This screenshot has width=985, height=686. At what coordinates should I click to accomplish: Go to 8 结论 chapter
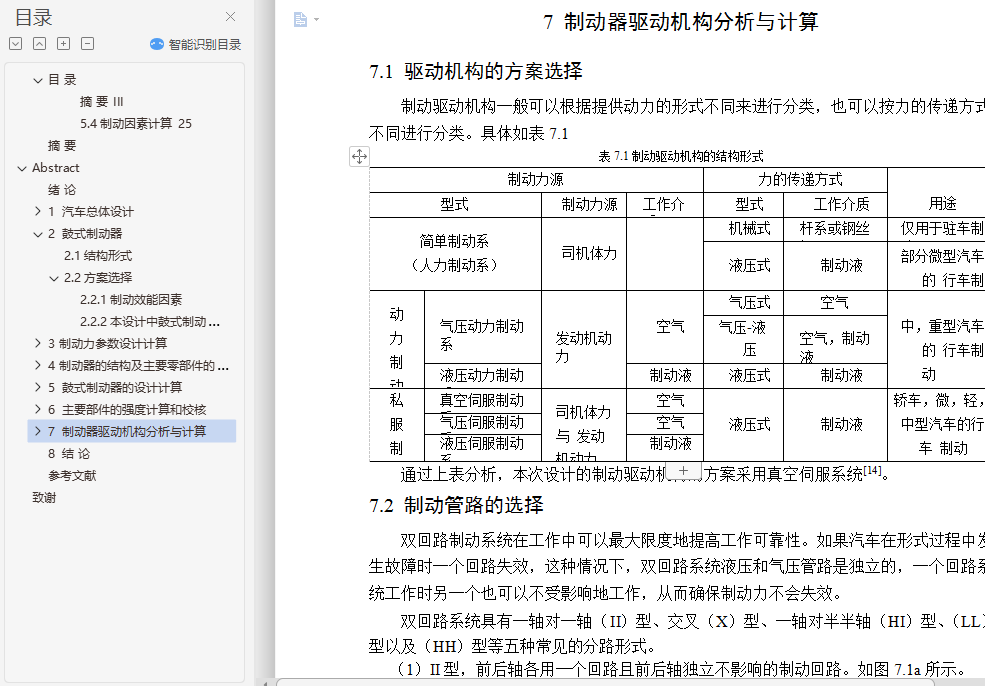tap(69, 454)
